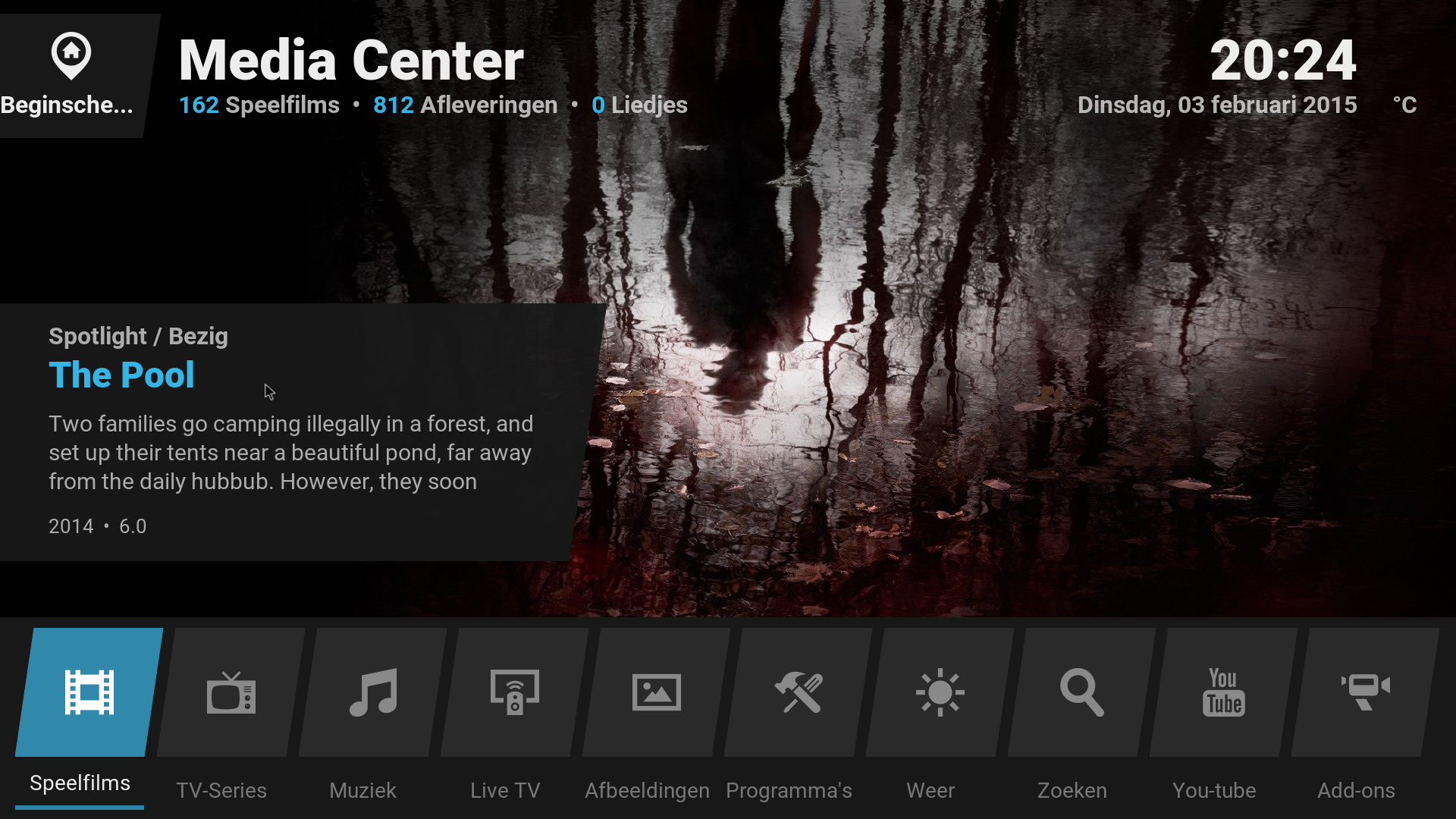Choose the Live TV menu label
The image size is (1456, 819).
coord(505,791)
